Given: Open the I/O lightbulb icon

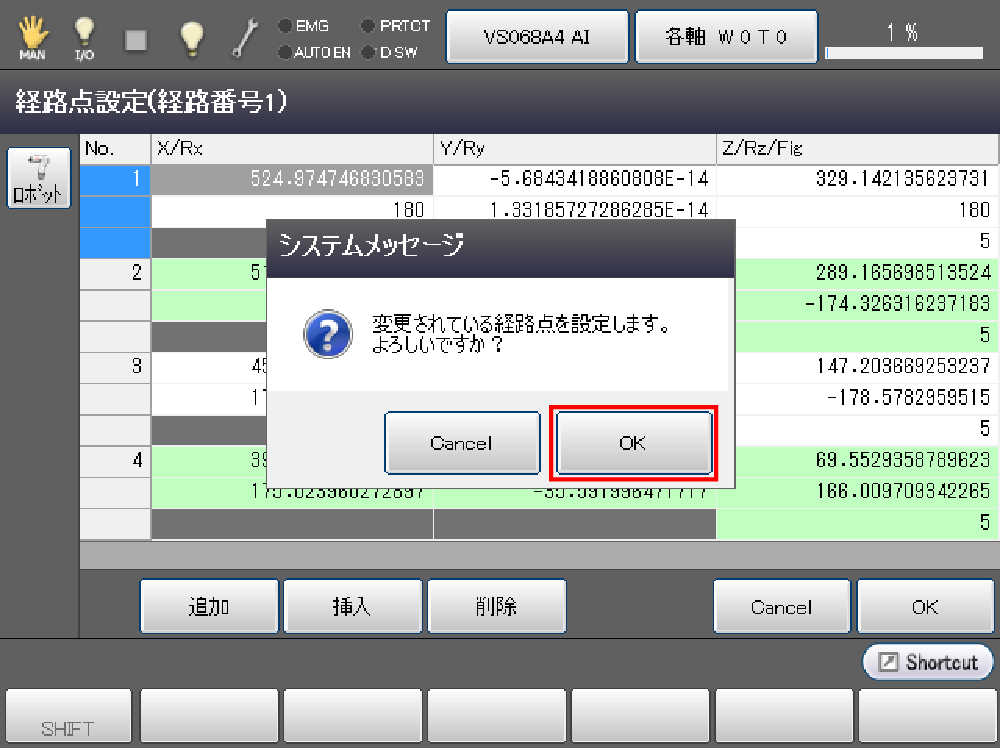Looking at the screenshot, I should pyautogui.click(x=85, y=36).
